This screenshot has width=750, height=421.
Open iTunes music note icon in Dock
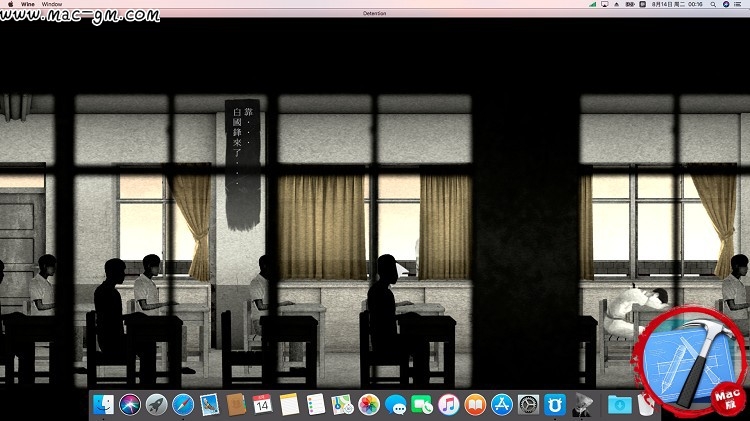[x=449, y=405]
